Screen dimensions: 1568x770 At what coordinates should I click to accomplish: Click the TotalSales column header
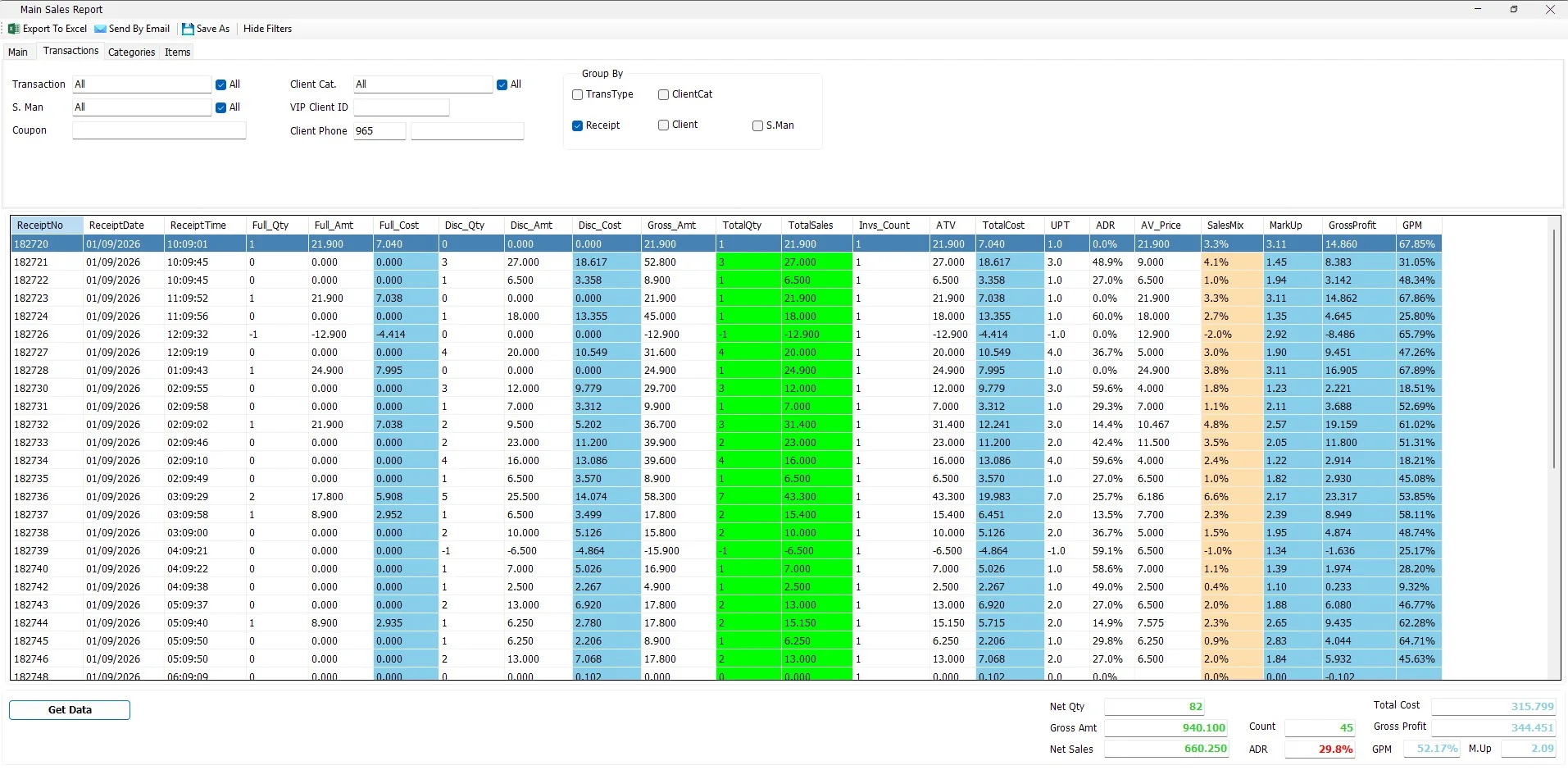817,226
